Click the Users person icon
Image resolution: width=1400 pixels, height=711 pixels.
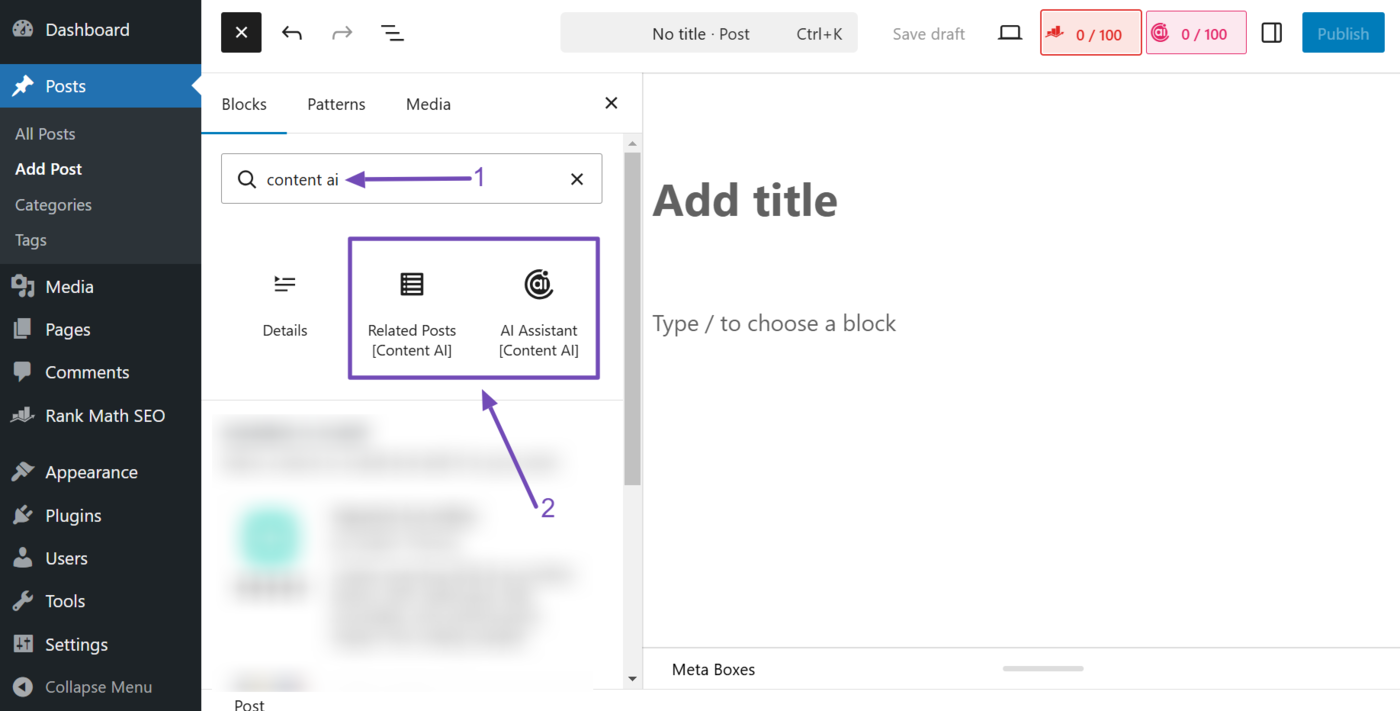pyautogui.click(x=23, y=558)
